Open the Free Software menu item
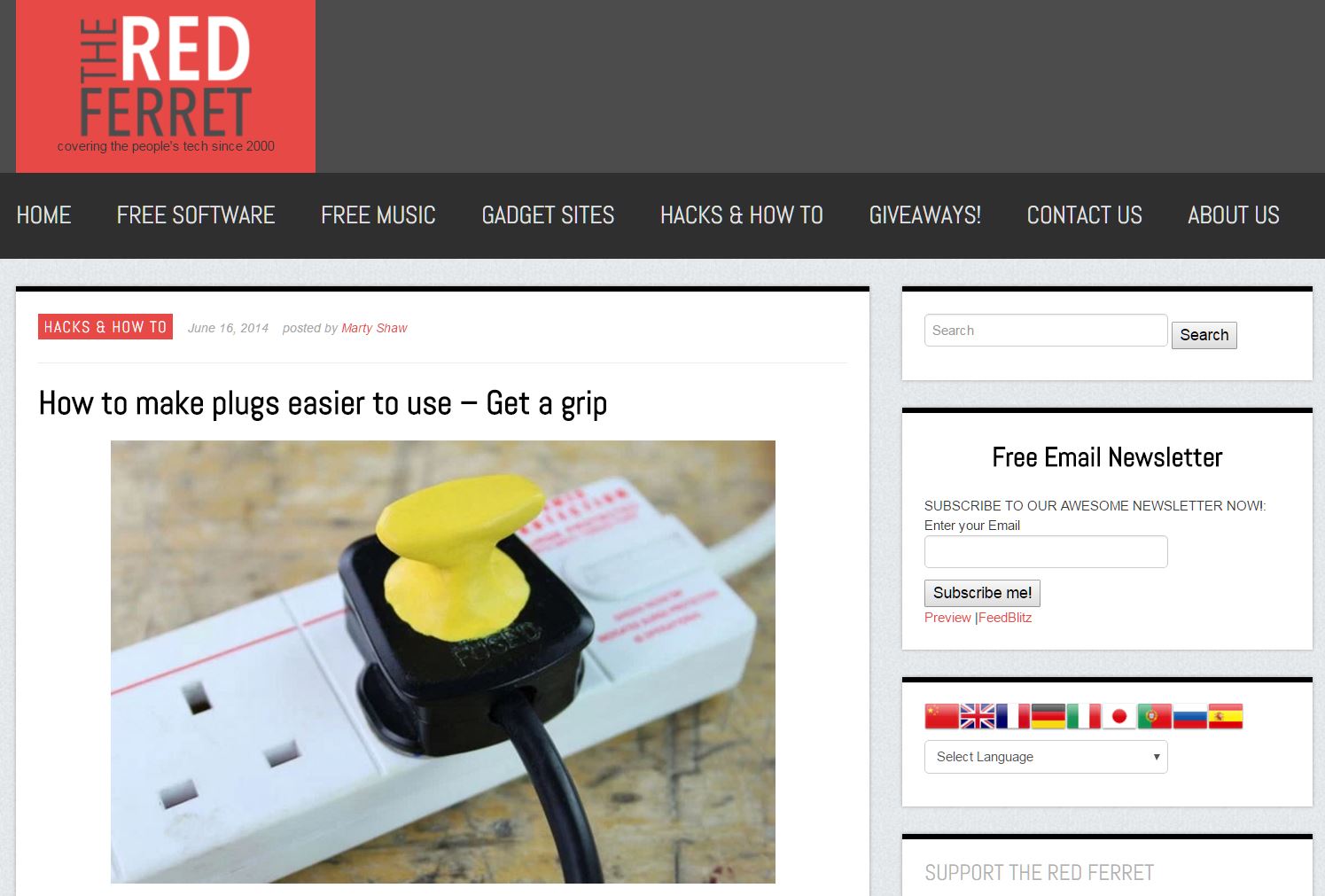1325x896 pixels. (x=196, y=215)
